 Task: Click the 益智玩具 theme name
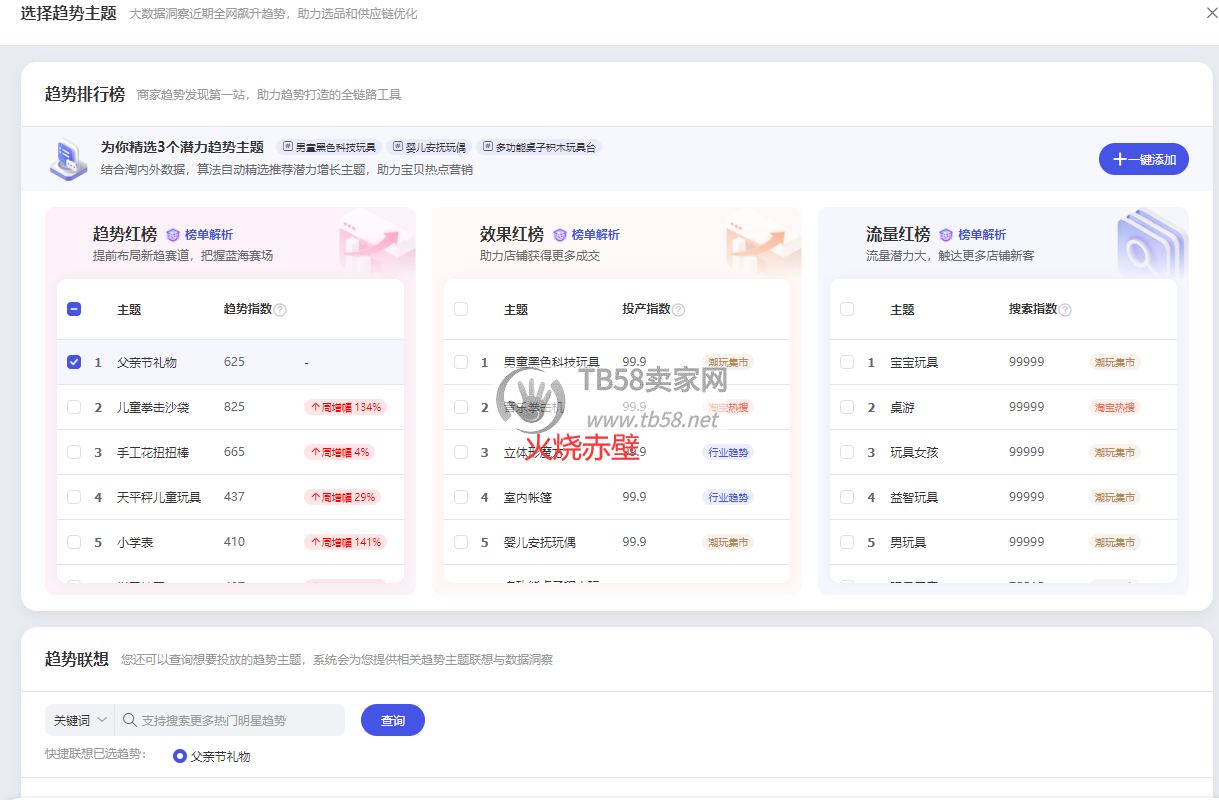pos(914,498)
